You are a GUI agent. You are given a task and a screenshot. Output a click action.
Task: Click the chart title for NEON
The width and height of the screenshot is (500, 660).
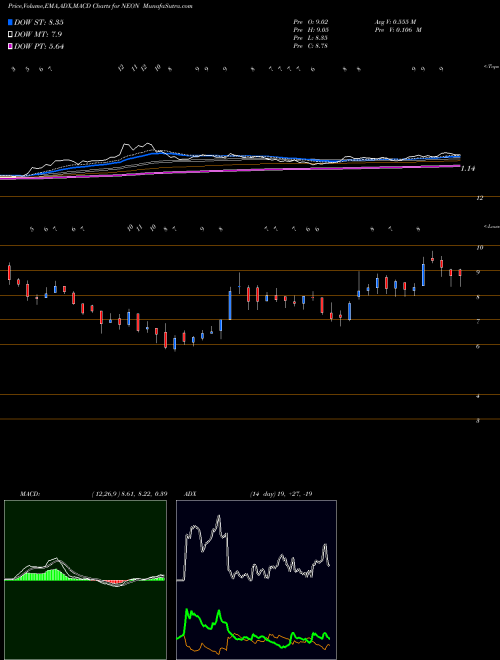100,7
